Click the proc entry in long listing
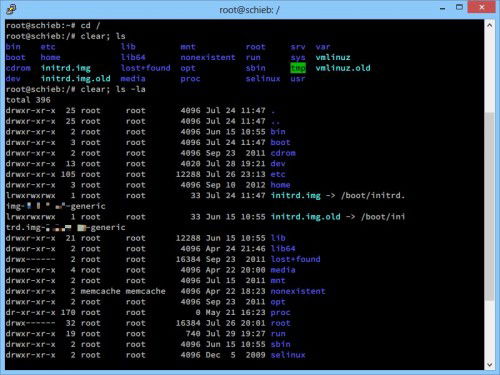The image size is (500, 375). pos(280,313)
